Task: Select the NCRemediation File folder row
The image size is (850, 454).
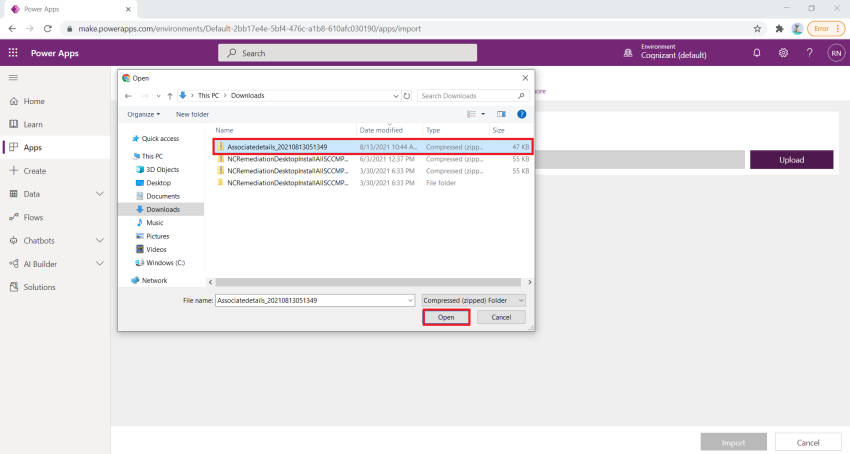Action: click(x=373, y=183)
